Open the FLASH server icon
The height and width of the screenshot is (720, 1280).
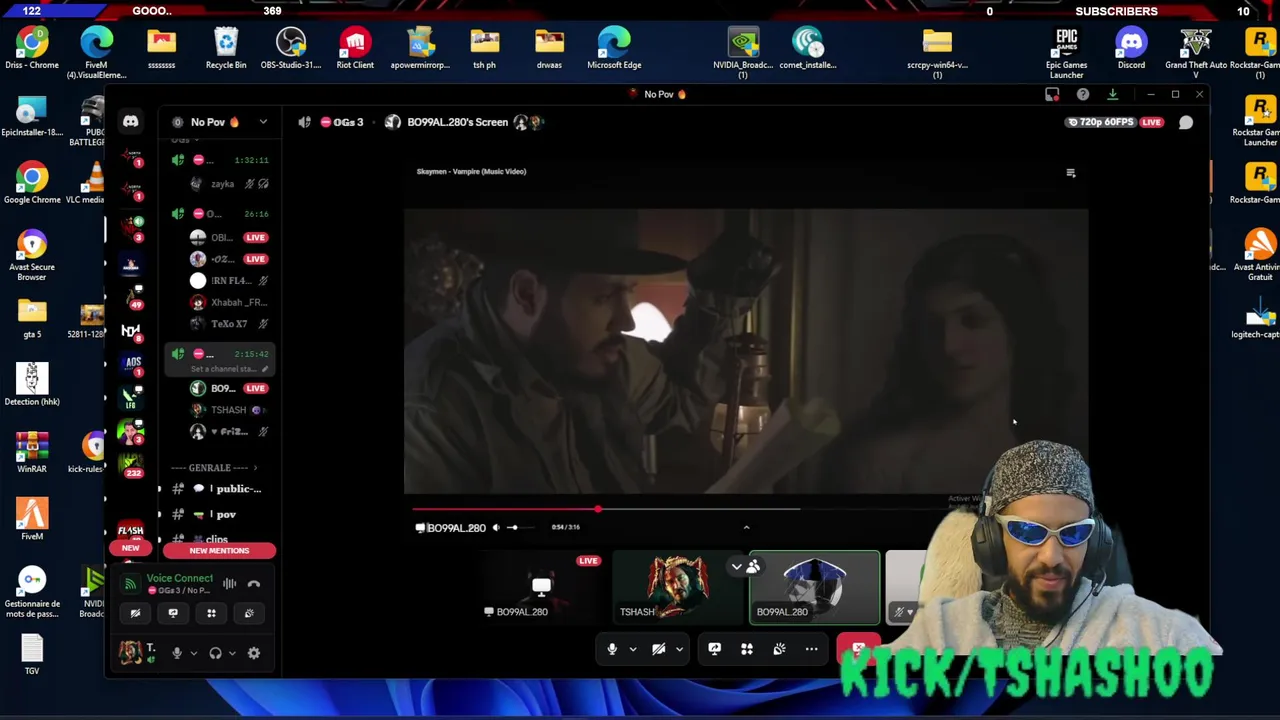coord(130,529)
